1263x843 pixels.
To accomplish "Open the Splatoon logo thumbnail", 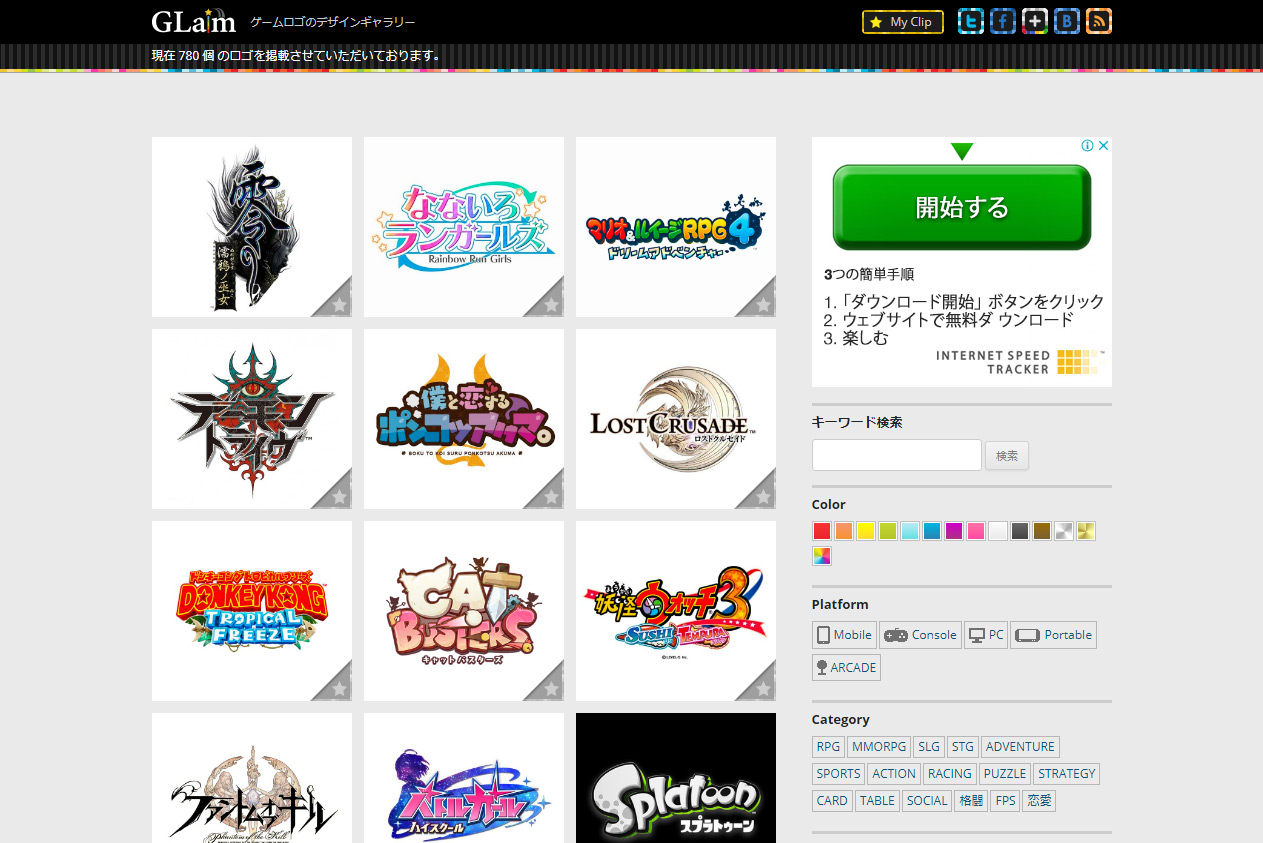I will click(x=676, y=778).
